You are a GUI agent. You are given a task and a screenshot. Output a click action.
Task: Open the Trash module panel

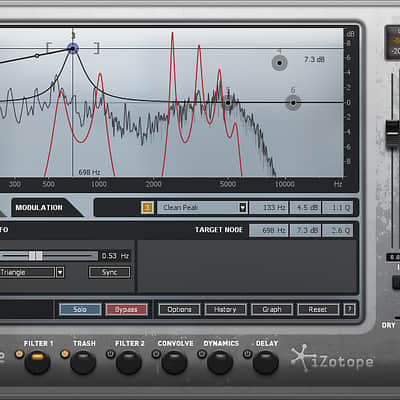(x=83, y=362)
